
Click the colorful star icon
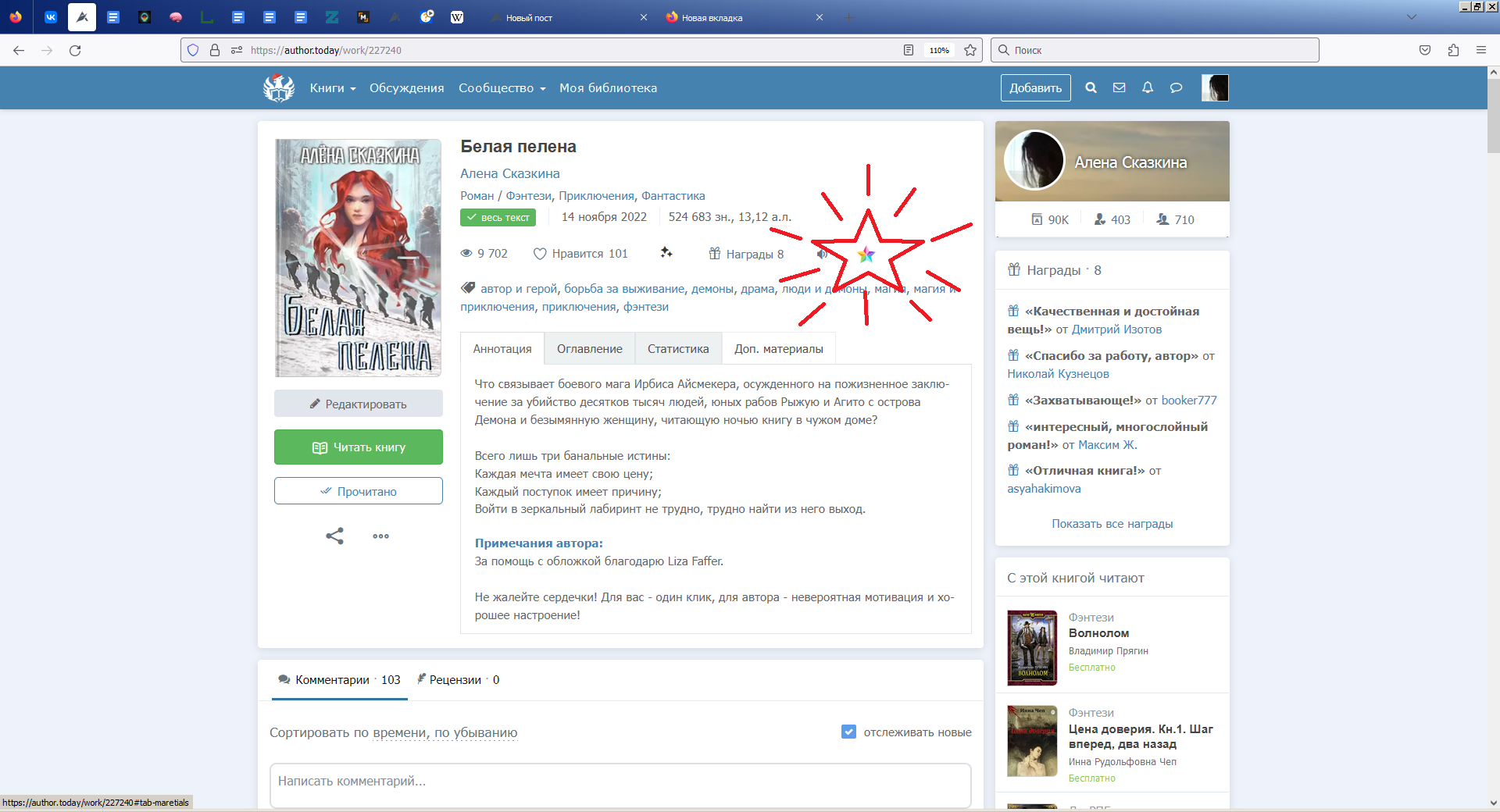[x=866, y=255]
